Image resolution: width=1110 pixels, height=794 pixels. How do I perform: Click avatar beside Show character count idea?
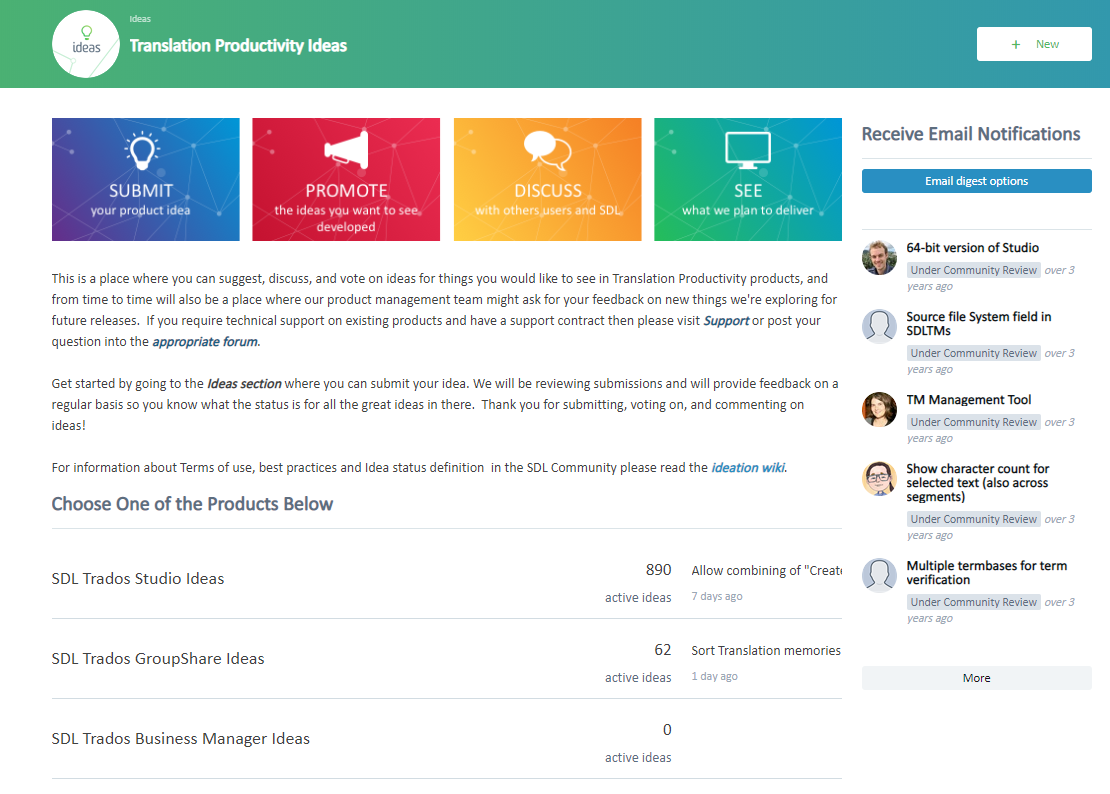(879, 478)
